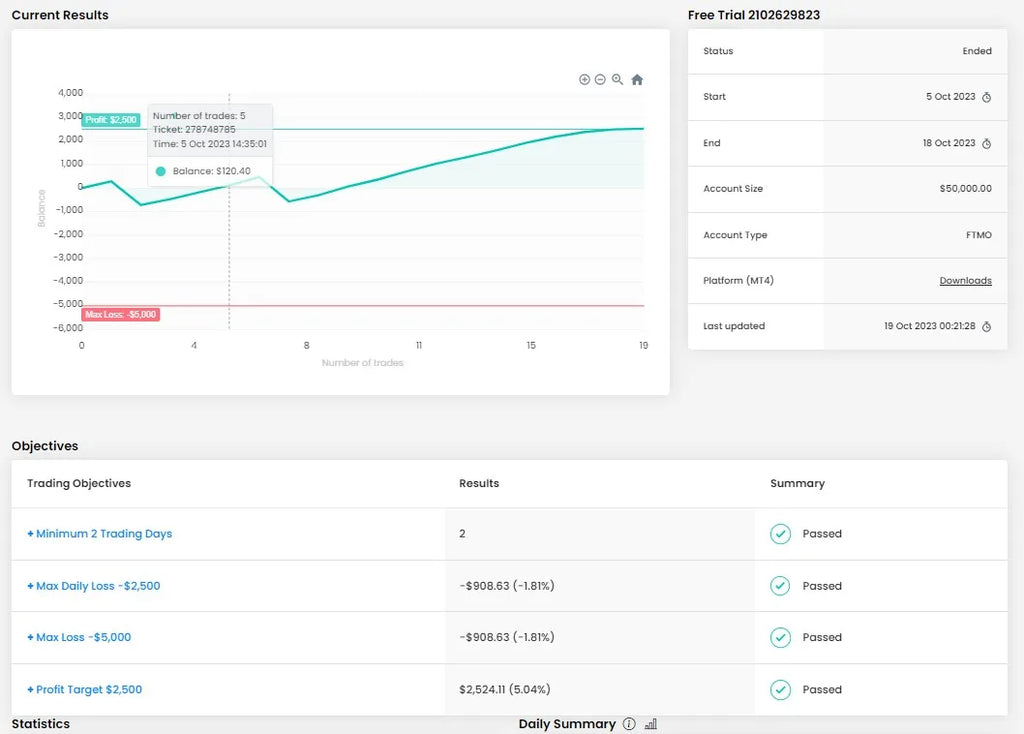
Task: Click the Summary column header
Action: 797,483
